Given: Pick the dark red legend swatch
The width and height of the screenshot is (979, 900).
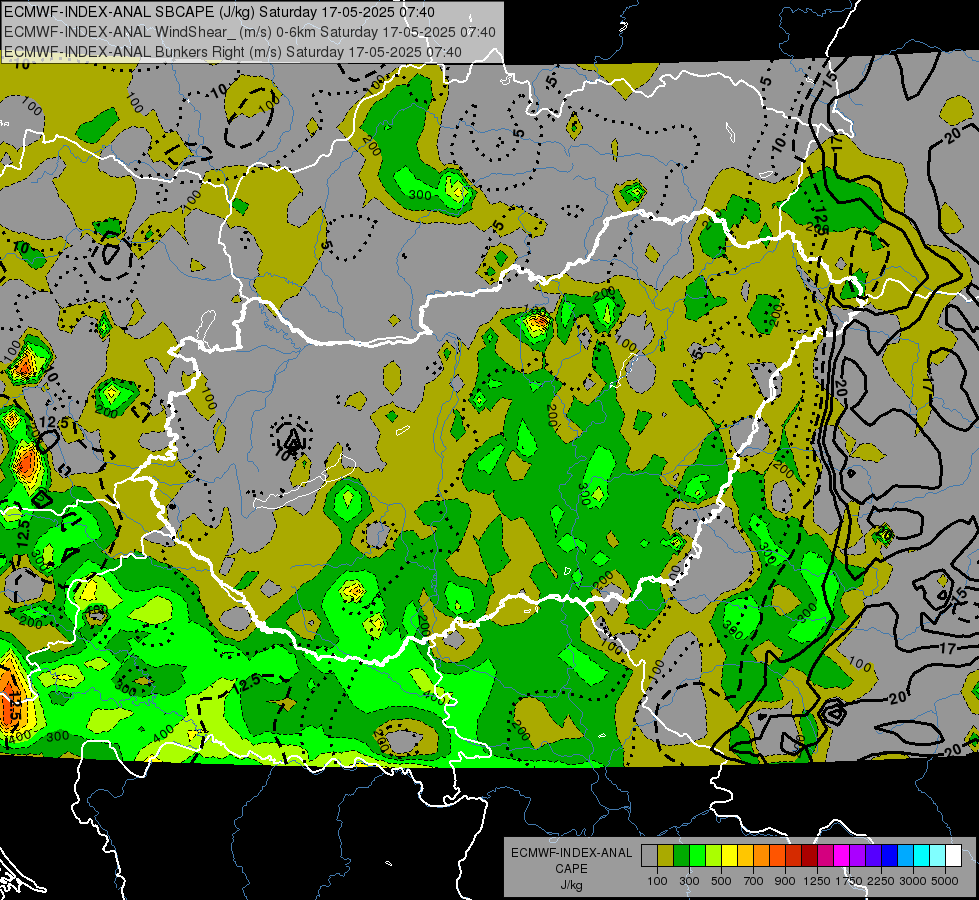Looking at the screenshot, I should (809, 855).
